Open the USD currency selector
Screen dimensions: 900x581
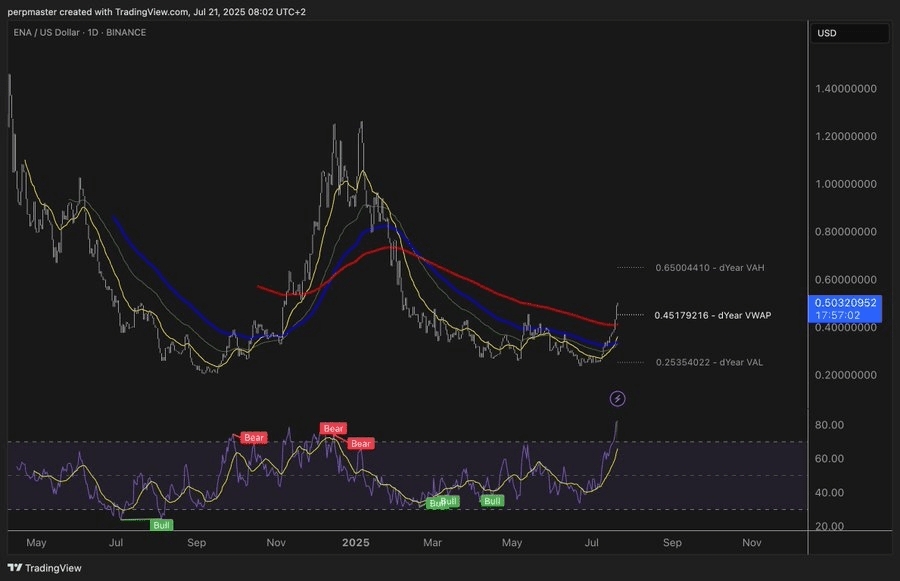(x=849, y=33)
